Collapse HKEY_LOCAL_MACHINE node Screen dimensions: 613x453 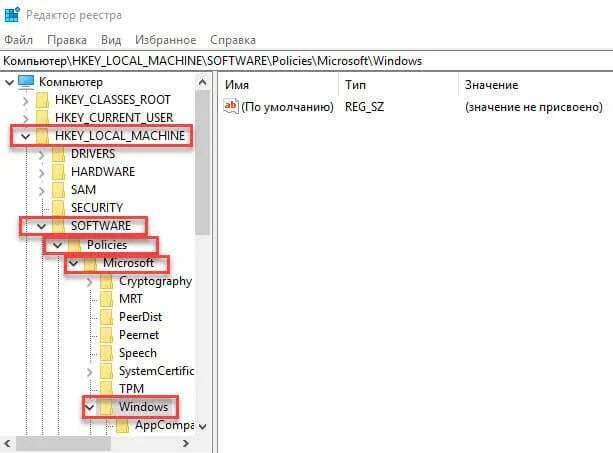[26, 136]
